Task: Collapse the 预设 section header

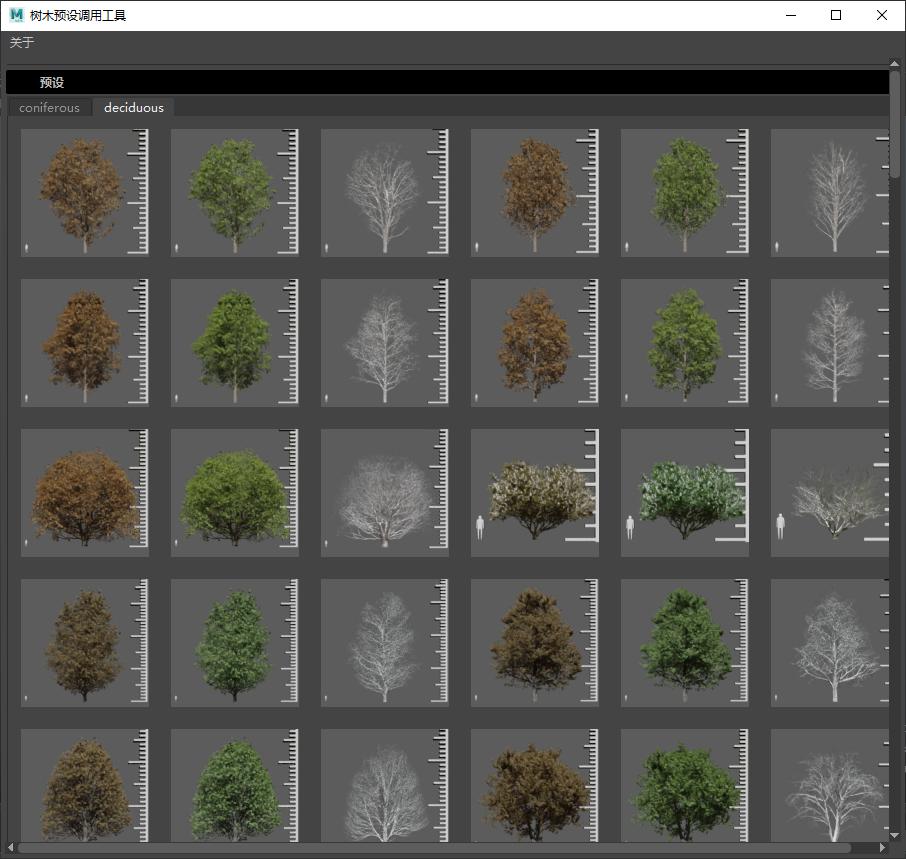Action: point(51,83)
